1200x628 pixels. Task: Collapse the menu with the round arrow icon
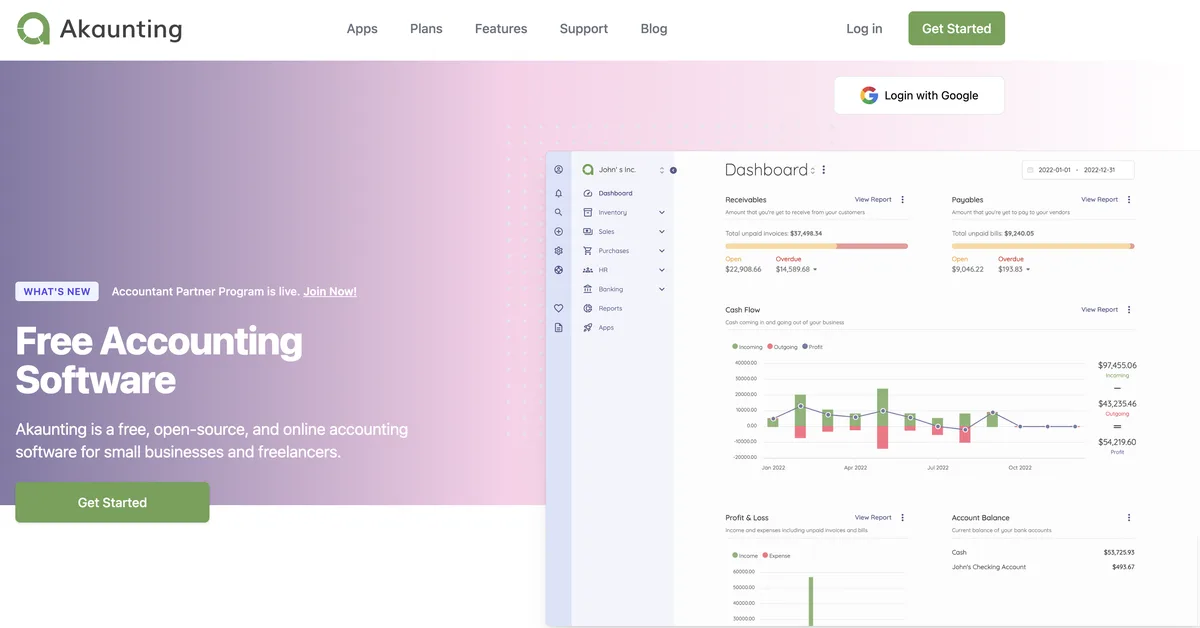(673, 170)
